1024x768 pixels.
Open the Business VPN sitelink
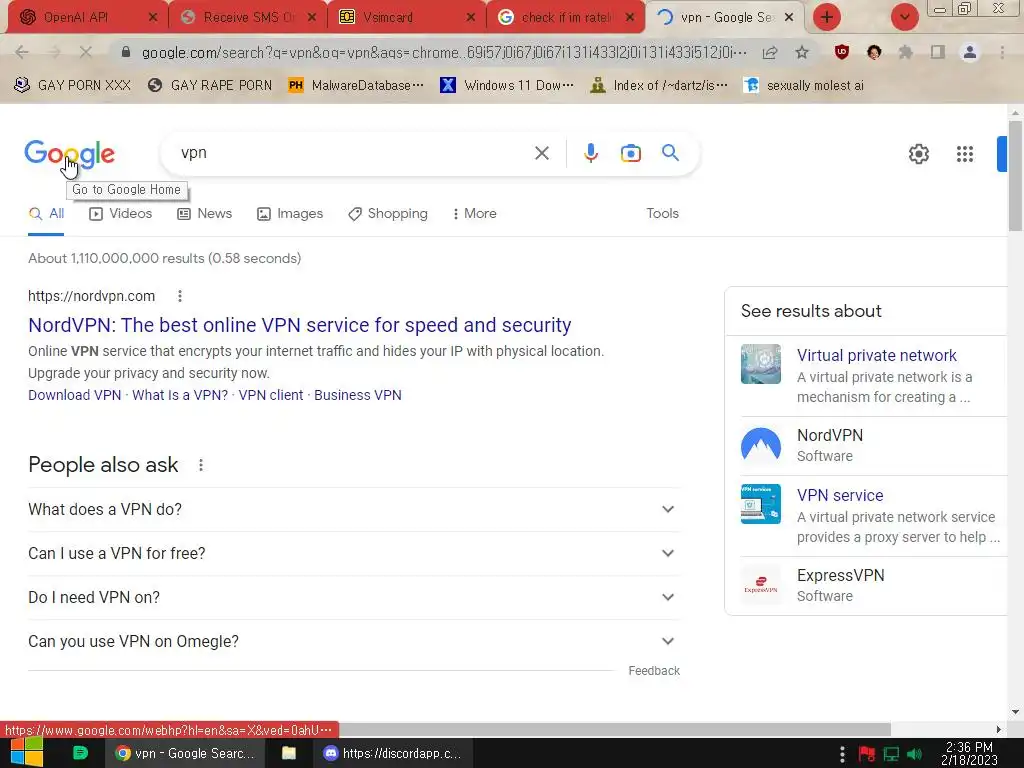click(x=358, y=395)
